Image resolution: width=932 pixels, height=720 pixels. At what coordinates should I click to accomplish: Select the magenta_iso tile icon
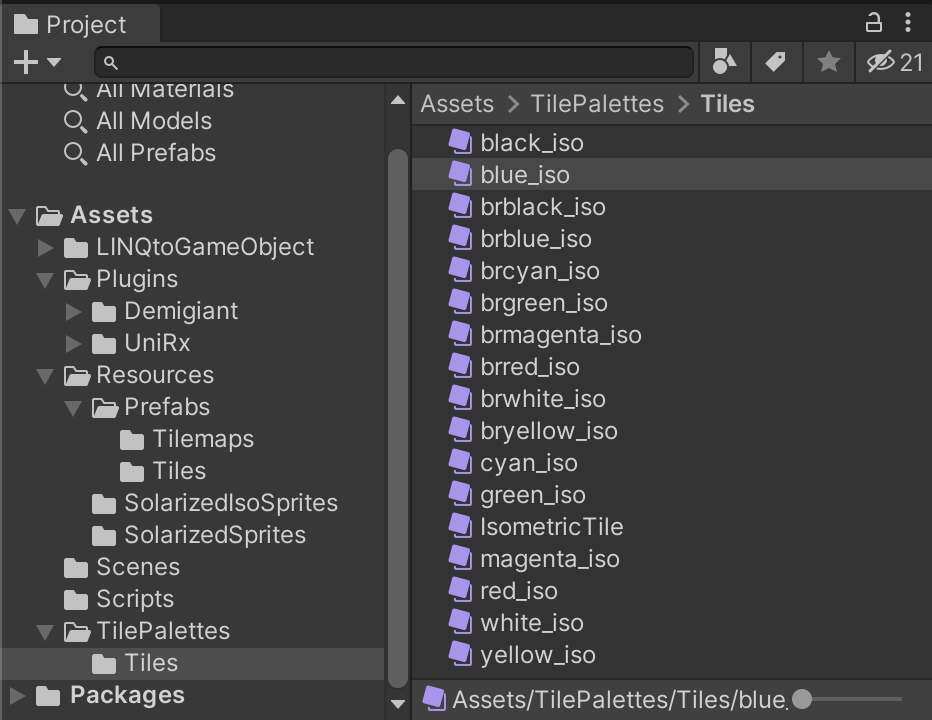point(460,558)
